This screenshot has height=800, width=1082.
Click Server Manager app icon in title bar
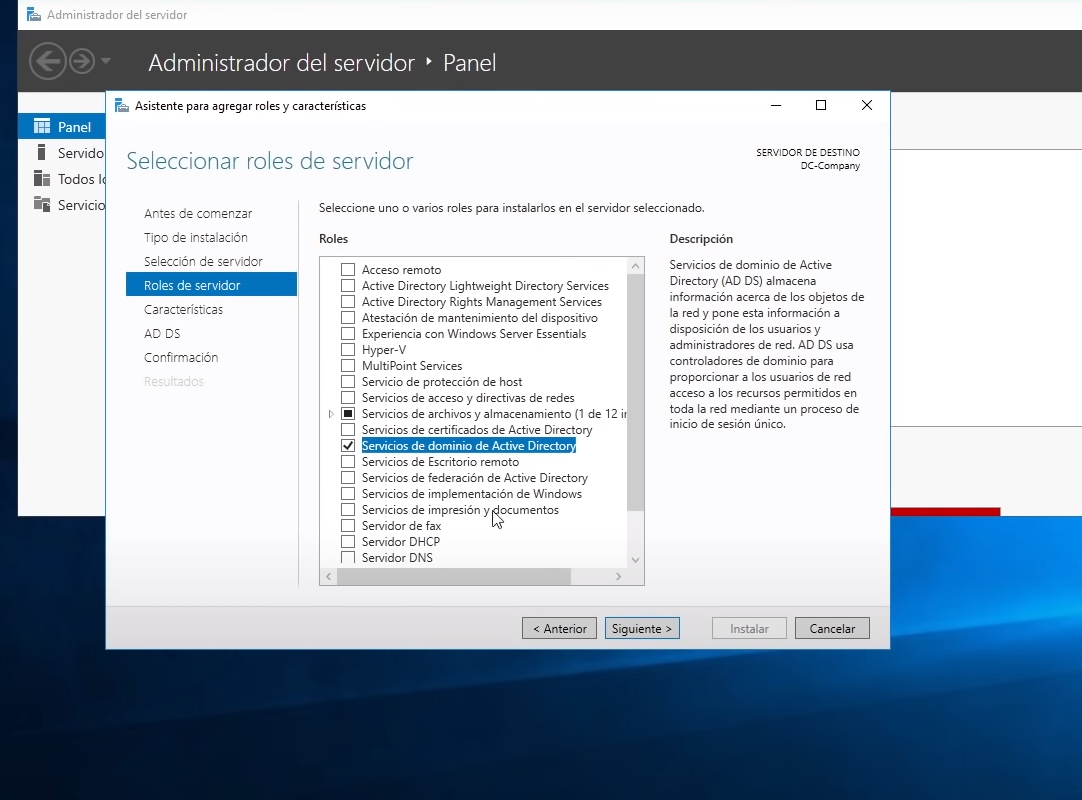[x=33, y=14]
